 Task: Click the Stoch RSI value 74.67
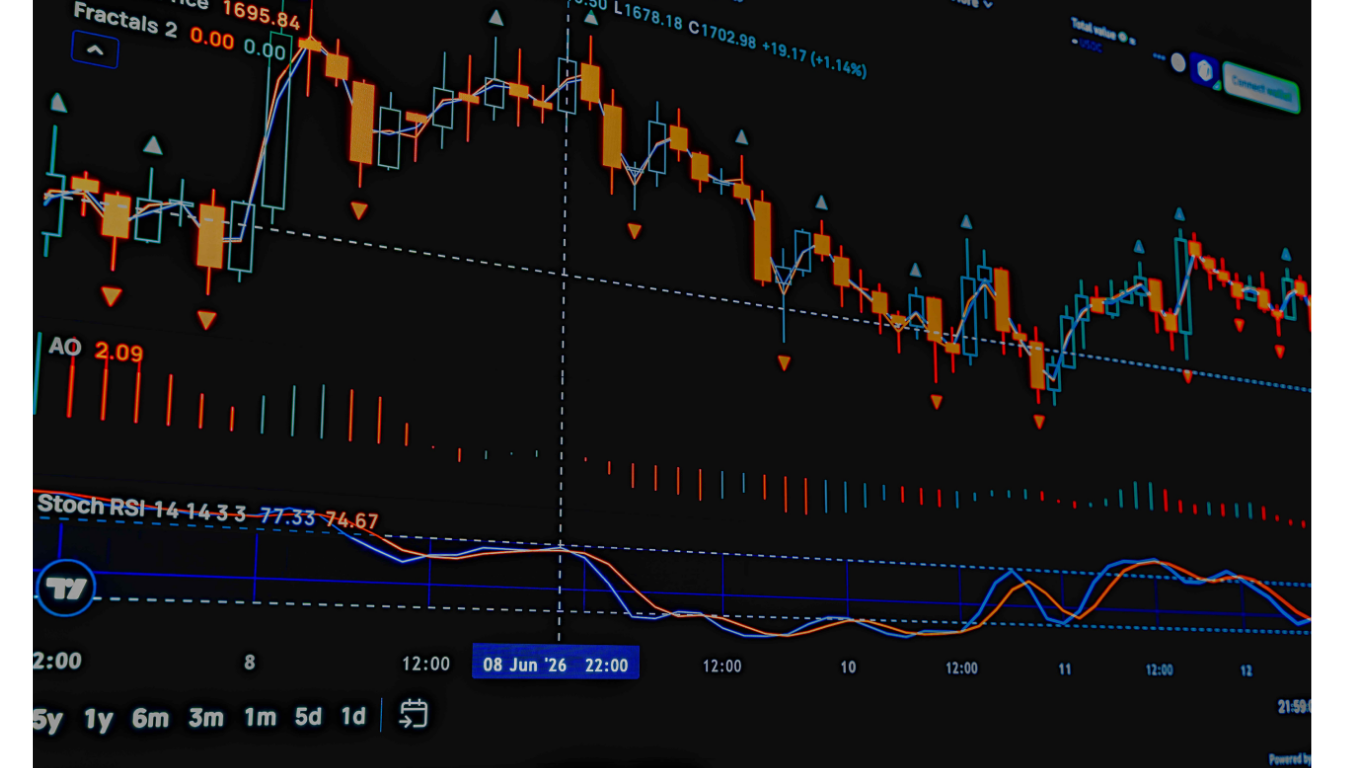(351, 520)
